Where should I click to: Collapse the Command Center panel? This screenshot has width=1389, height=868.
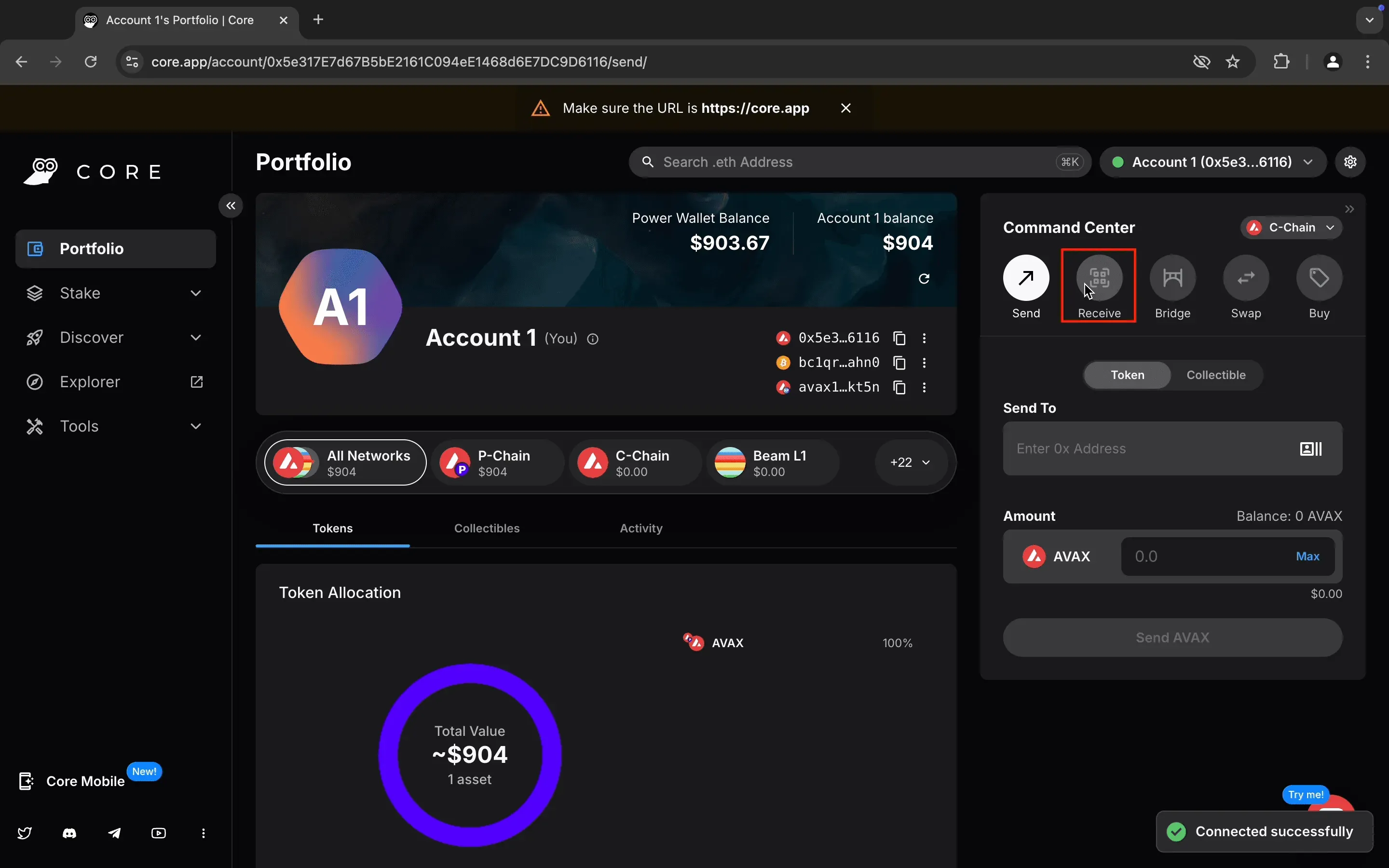1349,209
